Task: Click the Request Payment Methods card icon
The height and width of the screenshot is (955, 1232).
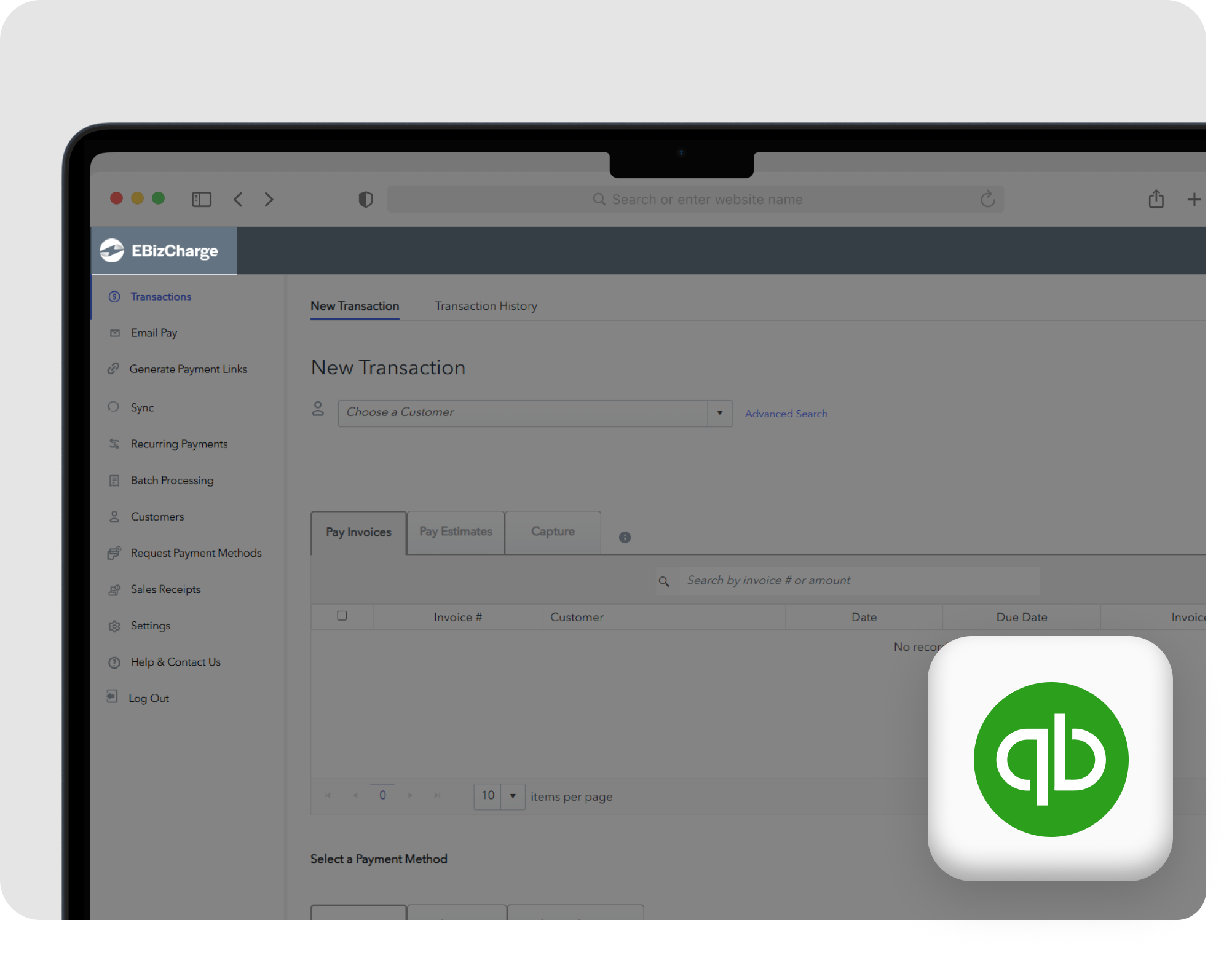Action: 114,553
